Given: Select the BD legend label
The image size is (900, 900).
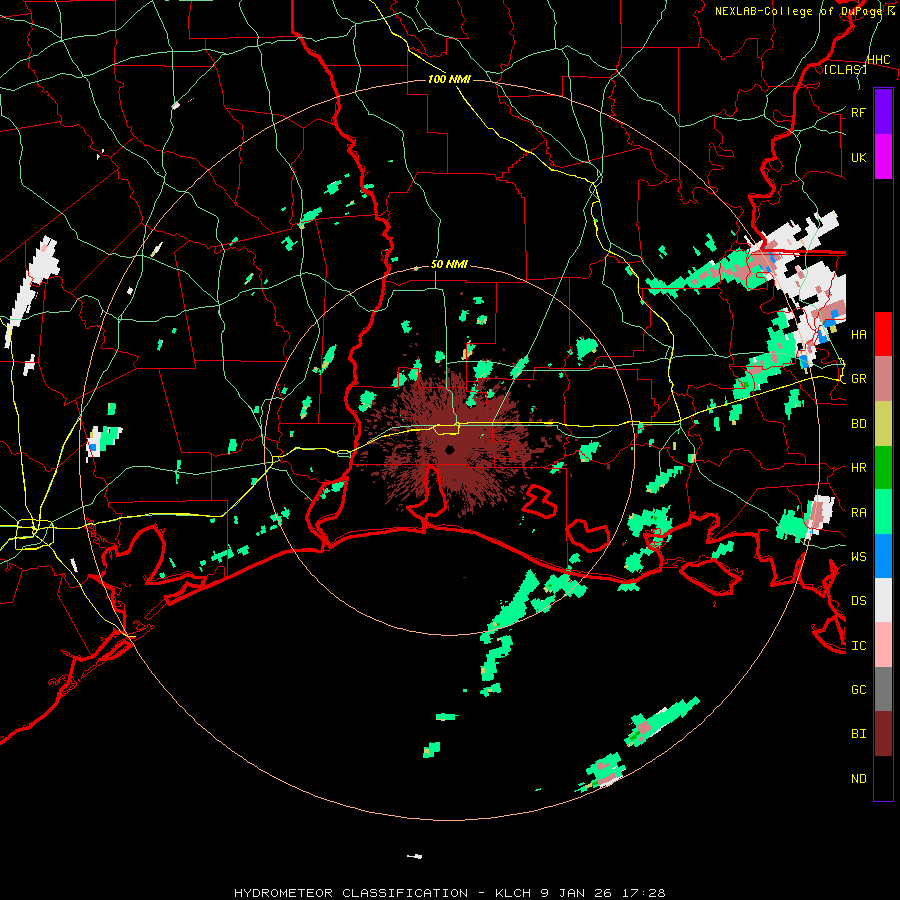Looking at the screenshot, I should point(858,424).
